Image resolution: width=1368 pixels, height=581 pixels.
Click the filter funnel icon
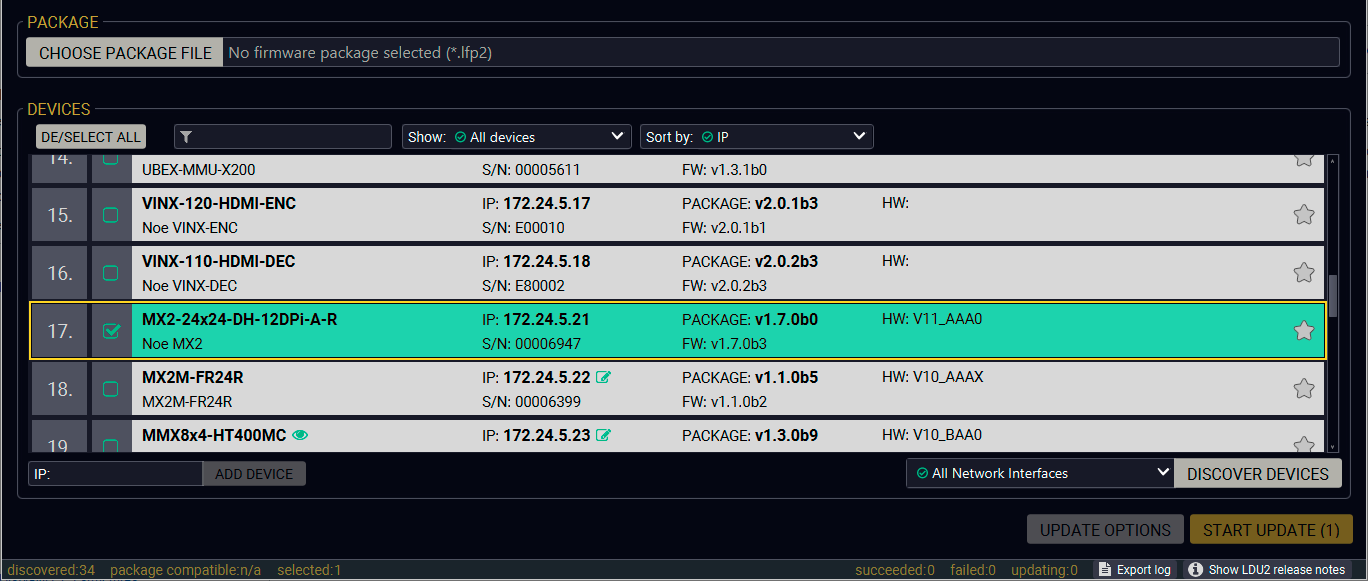(x=186, y=137)
